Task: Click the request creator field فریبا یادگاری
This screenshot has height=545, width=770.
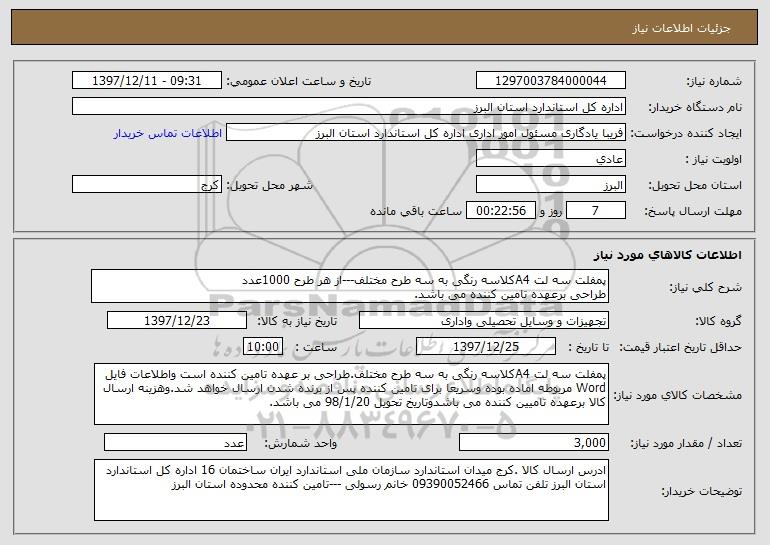Action: click(x=426, y=133)
